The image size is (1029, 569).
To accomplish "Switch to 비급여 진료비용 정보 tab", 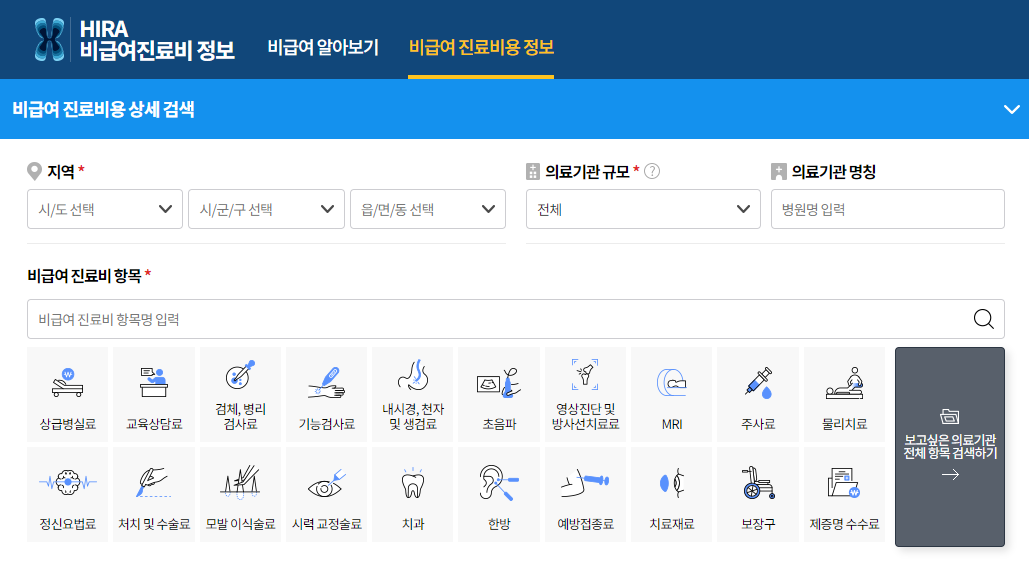I will pos(481,47).
